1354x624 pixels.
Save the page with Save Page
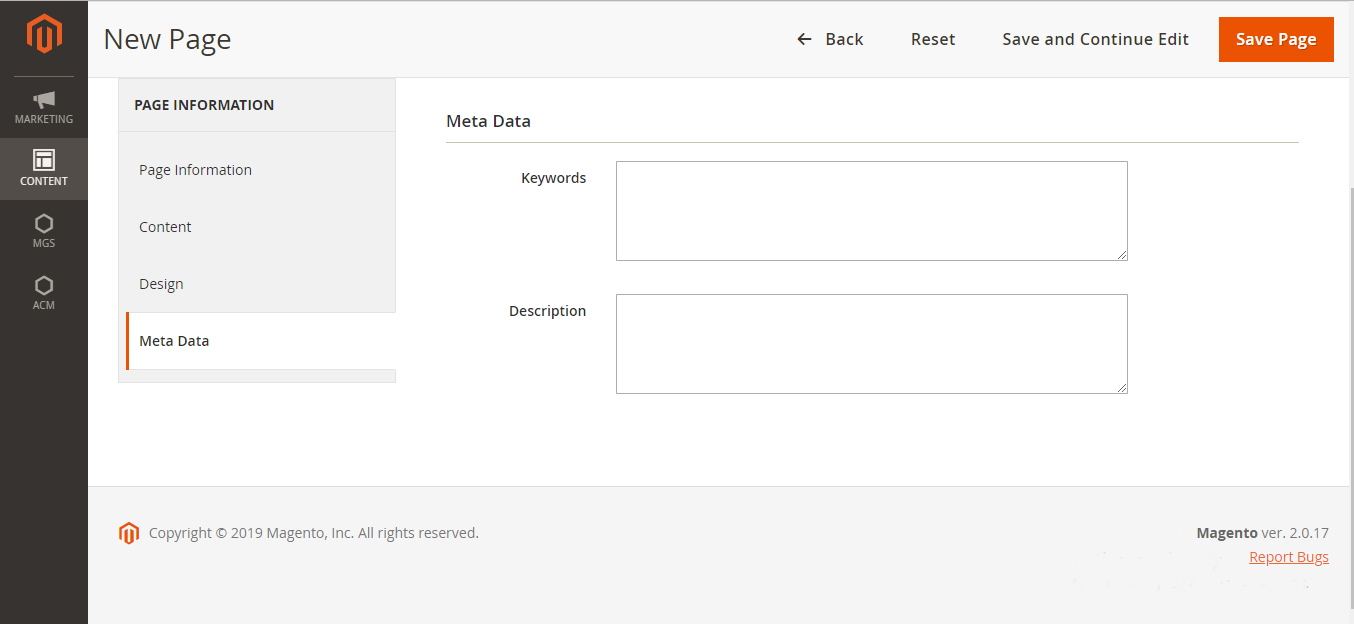pos(1276,39)
